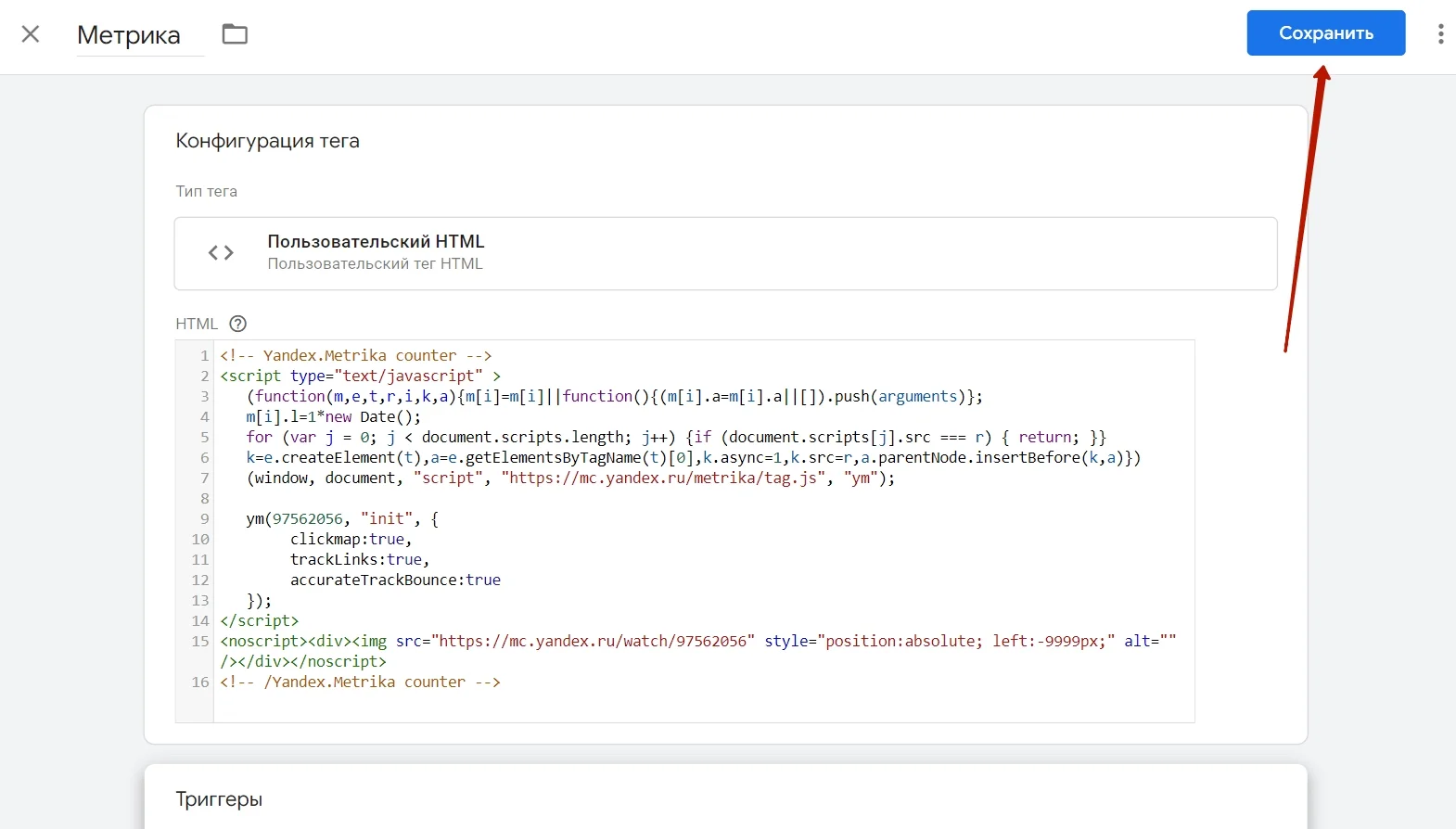Viewport: 1456px width, 829px height.
Task: Click the for loop line in the code
Action: click(x=675, y=438)
